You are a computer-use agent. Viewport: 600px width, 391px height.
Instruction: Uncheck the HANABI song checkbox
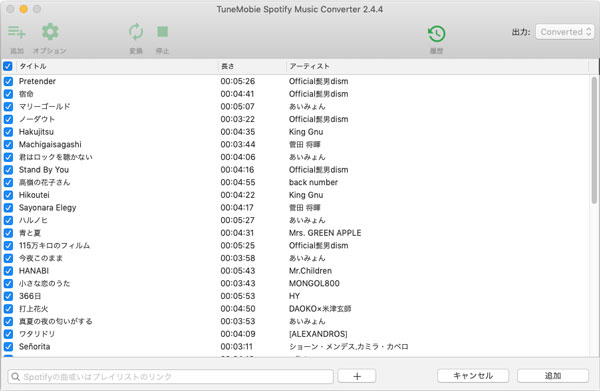coord(8,271)
